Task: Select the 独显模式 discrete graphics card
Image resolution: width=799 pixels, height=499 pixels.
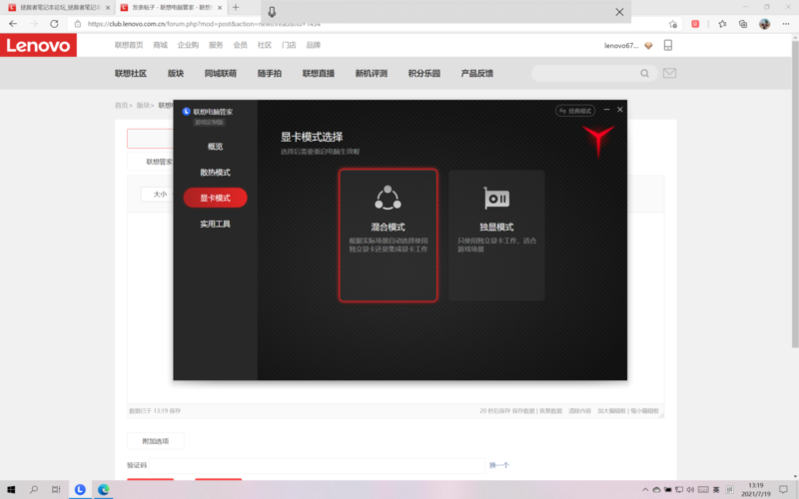Action: [x=497, y=235]
